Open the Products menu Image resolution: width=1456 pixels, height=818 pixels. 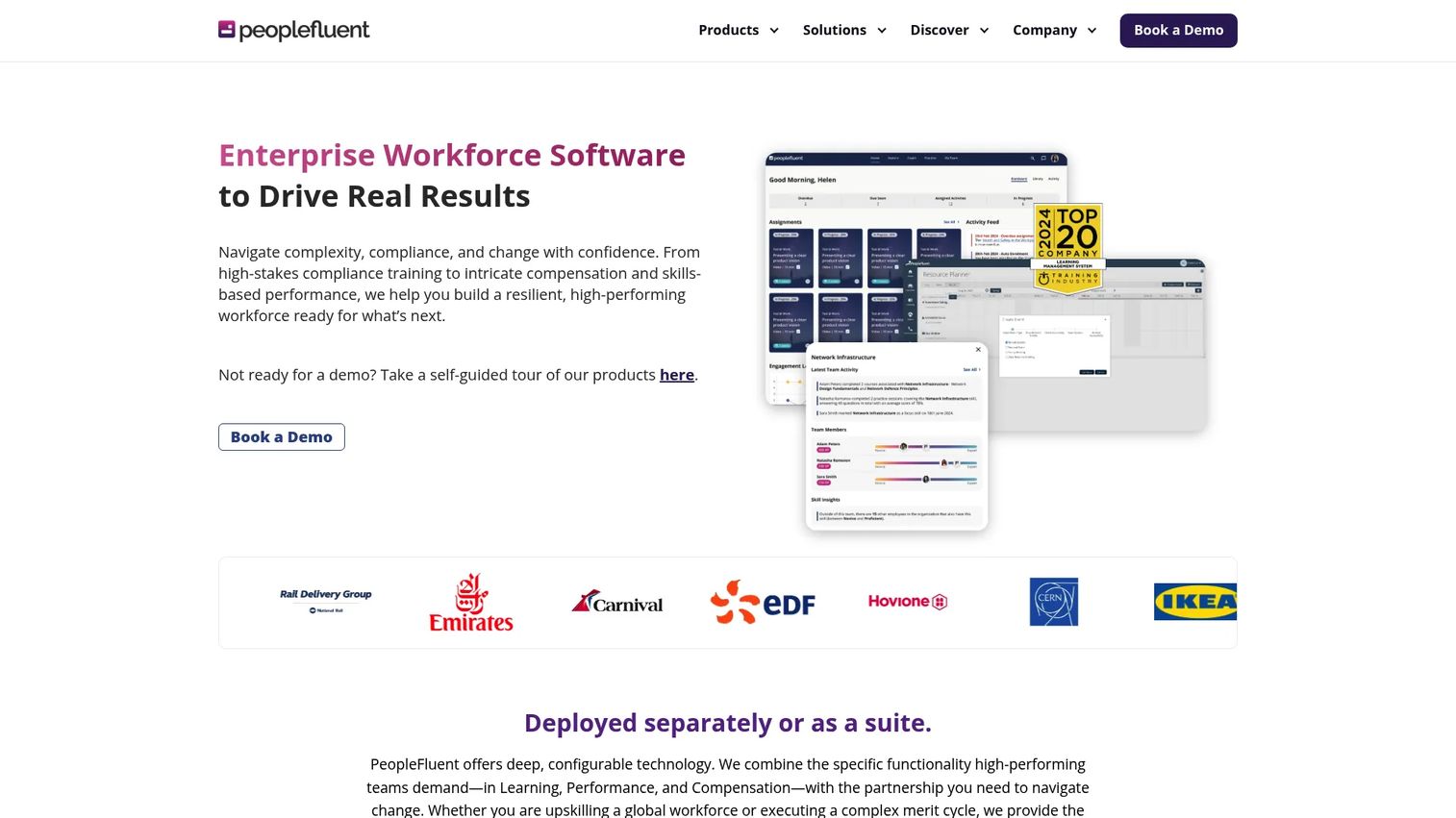(728, 30)
